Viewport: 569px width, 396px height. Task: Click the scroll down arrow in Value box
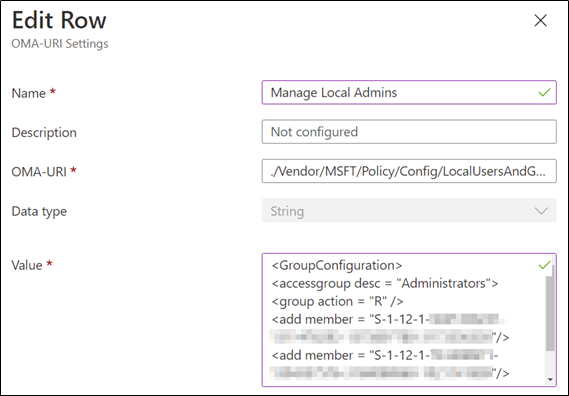coord(550,380)
